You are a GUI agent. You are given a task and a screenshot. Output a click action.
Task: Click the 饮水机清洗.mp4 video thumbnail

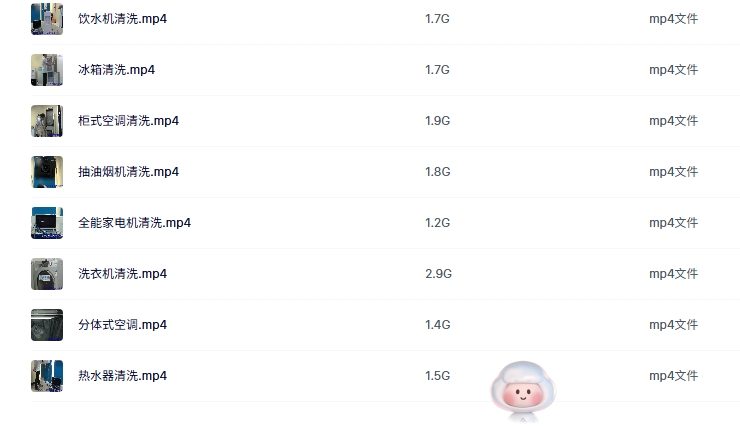[47, 19]
